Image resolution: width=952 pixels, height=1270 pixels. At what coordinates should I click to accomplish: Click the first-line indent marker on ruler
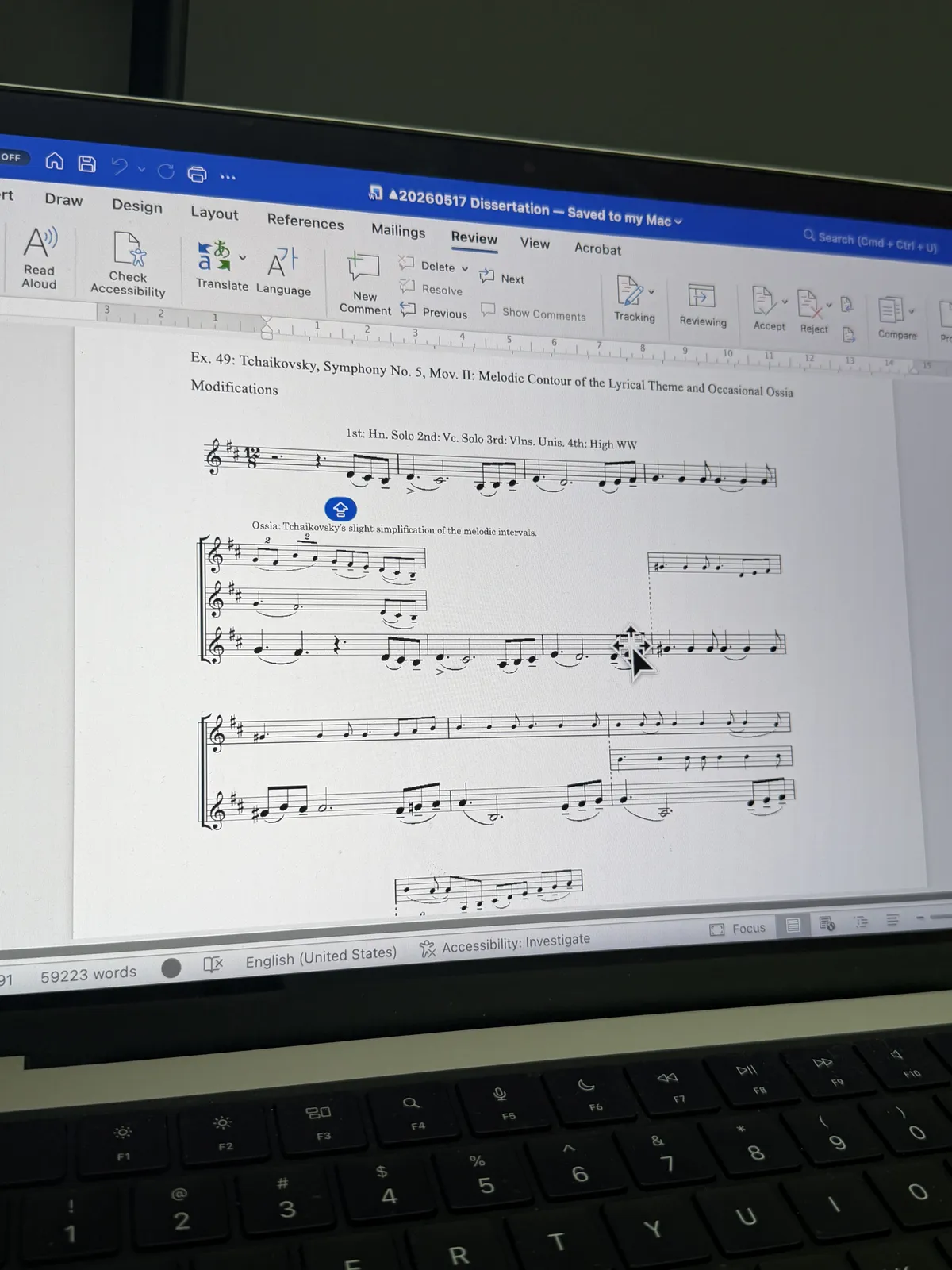(267, 321)
